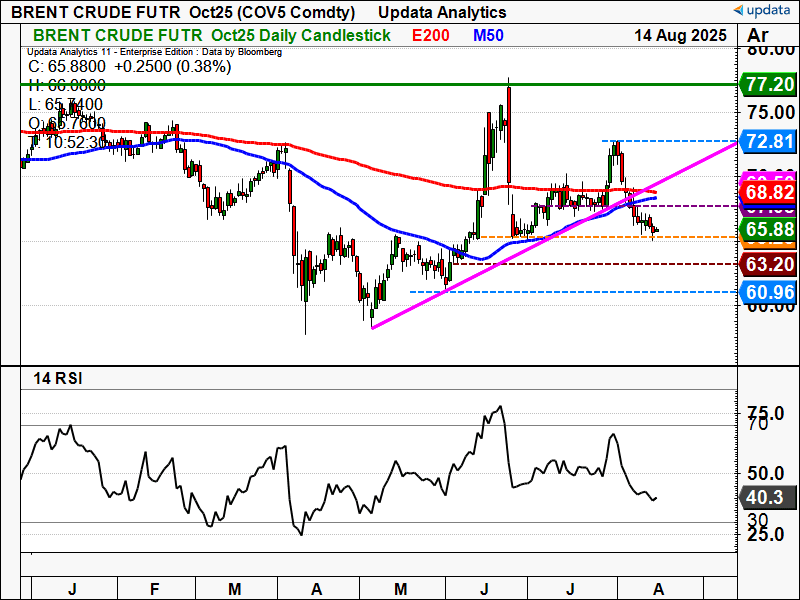Viewport: 800px width, 600px height.
Task: Click the 50.0 RSI axis label
Action: pyautogui.click(x=765, y=473)
